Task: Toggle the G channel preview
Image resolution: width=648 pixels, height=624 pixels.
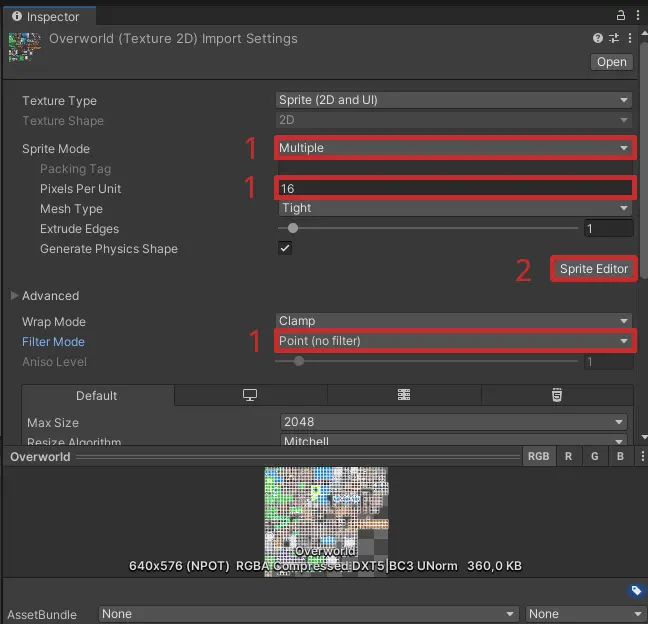Action: pyautogui.click(x=595, y=456)
